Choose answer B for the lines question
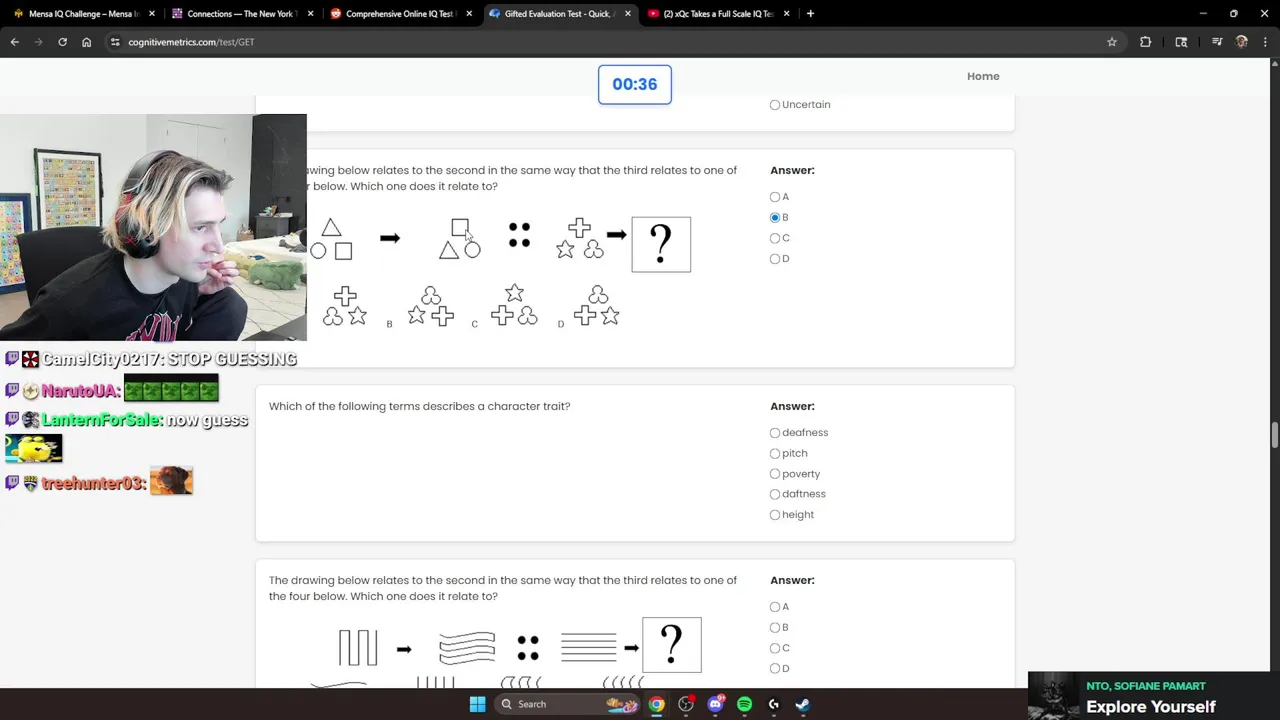The height and width of the screenshot is (720, 1280). pyautogui.click(x=775, y=627)
